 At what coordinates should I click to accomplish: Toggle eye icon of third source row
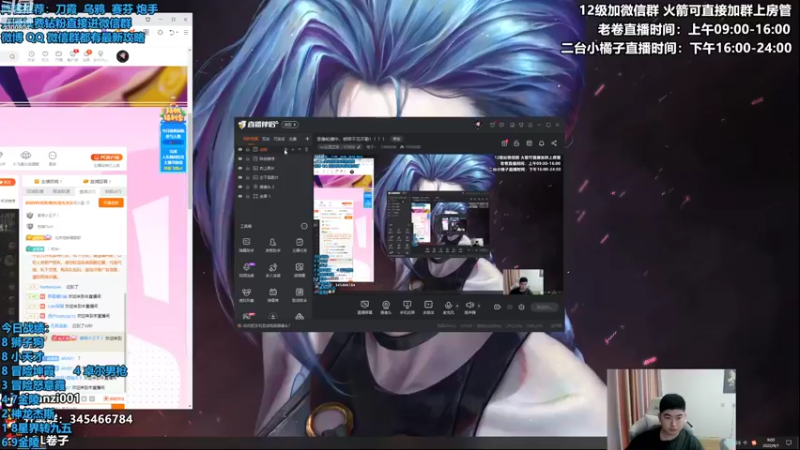pyautogui.click(x=240, y=168)
